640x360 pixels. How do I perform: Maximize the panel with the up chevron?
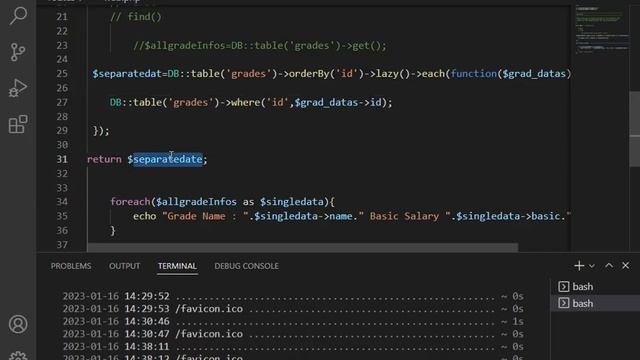coord(609,266)
